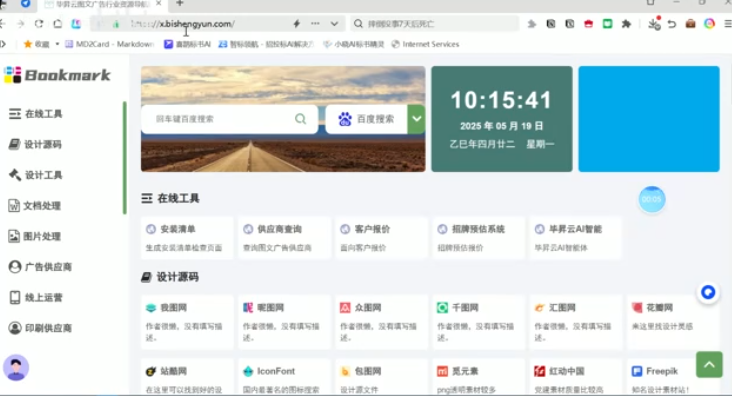Click the blue banner panel
732x396 pixels.
click(649, 119)
